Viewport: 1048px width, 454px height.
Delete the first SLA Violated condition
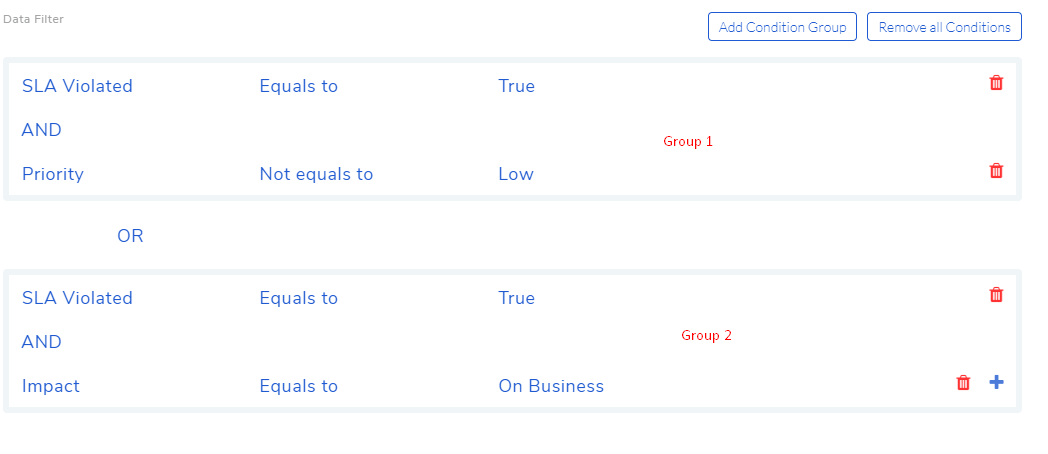[x=996, y=83]
